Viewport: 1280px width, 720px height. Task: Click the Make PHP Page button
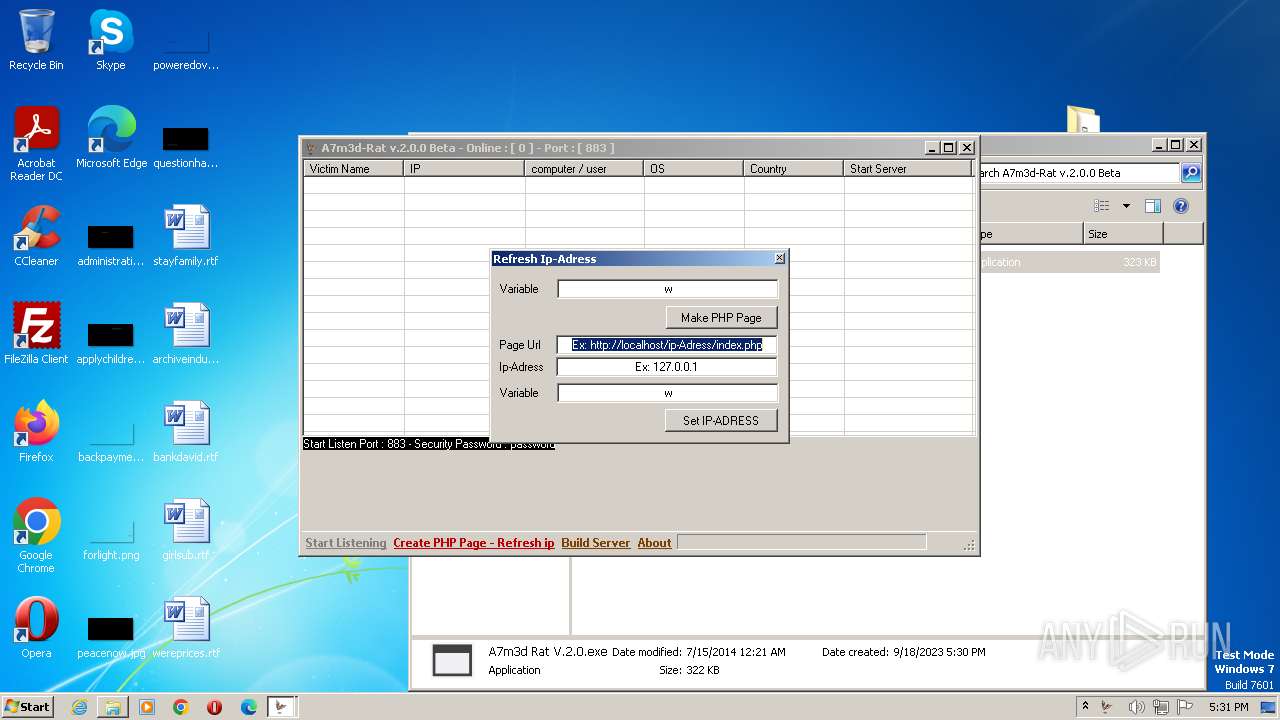pos(721,318)
